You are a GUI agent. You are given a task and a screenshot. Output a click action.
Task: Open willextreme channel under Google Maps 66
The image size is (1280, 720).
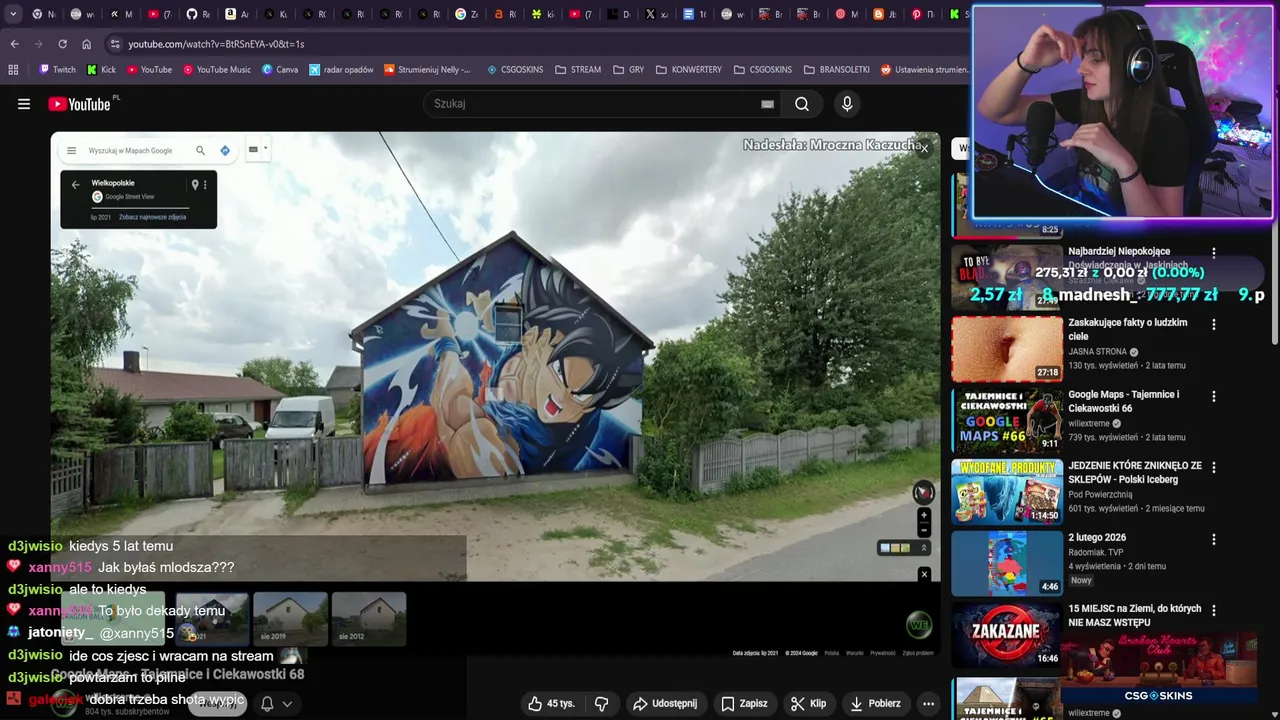click(1089, 423)
